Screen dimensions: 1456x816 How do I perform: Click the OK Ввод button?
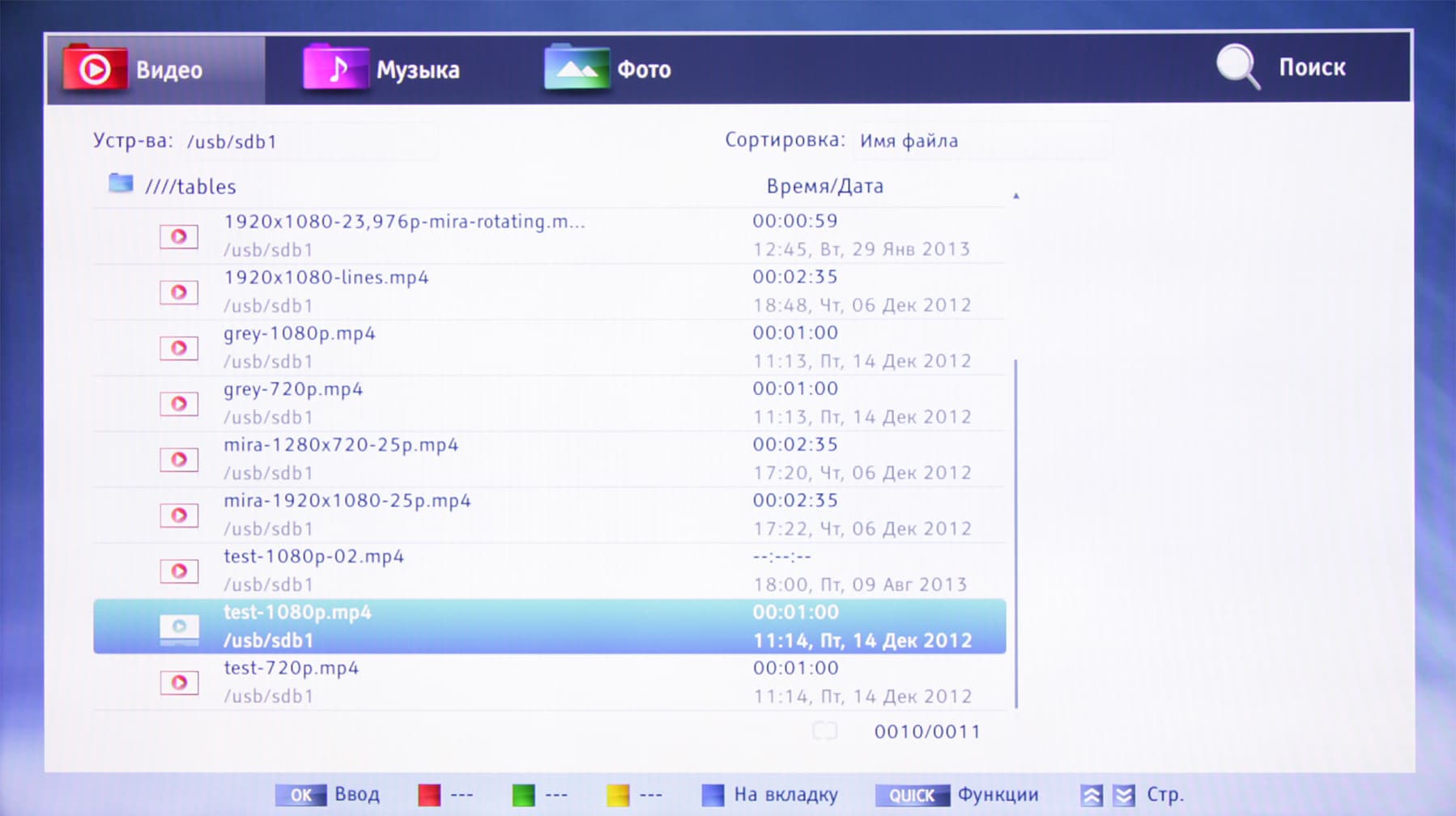click(327, 795)
